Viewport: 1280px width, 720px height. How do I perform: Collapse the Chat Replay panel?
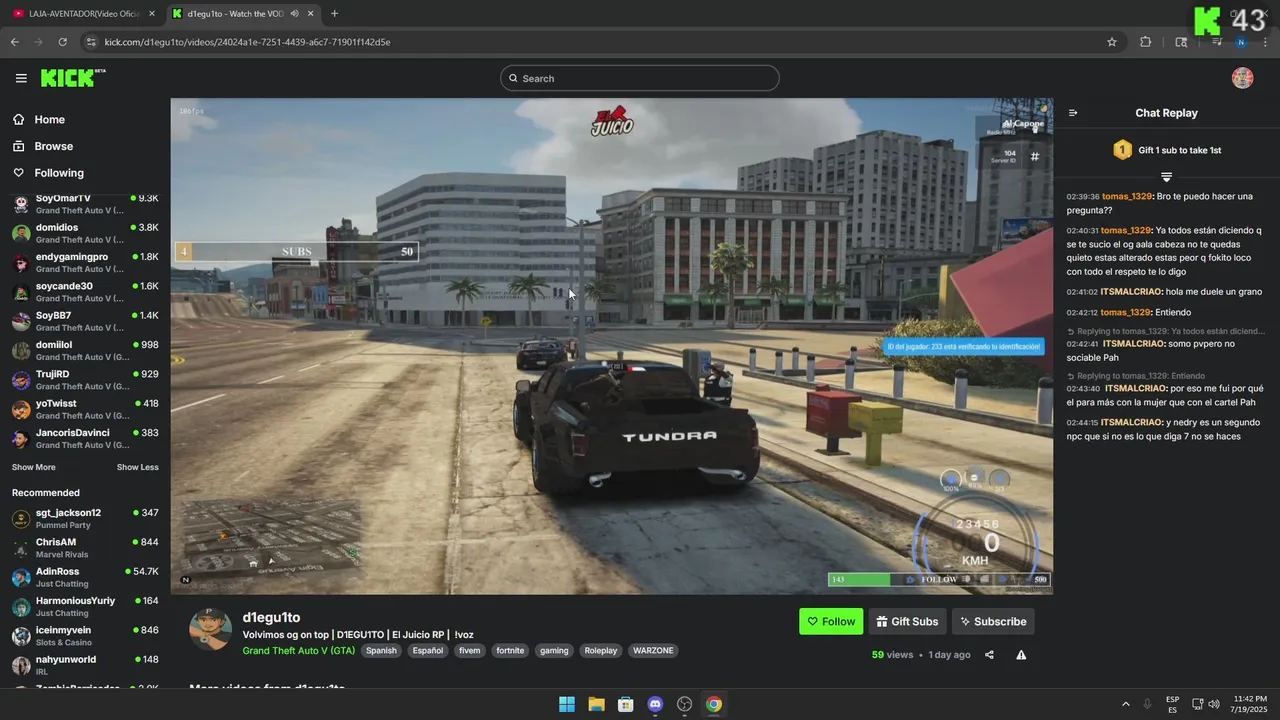click(x=1073, y=113)
